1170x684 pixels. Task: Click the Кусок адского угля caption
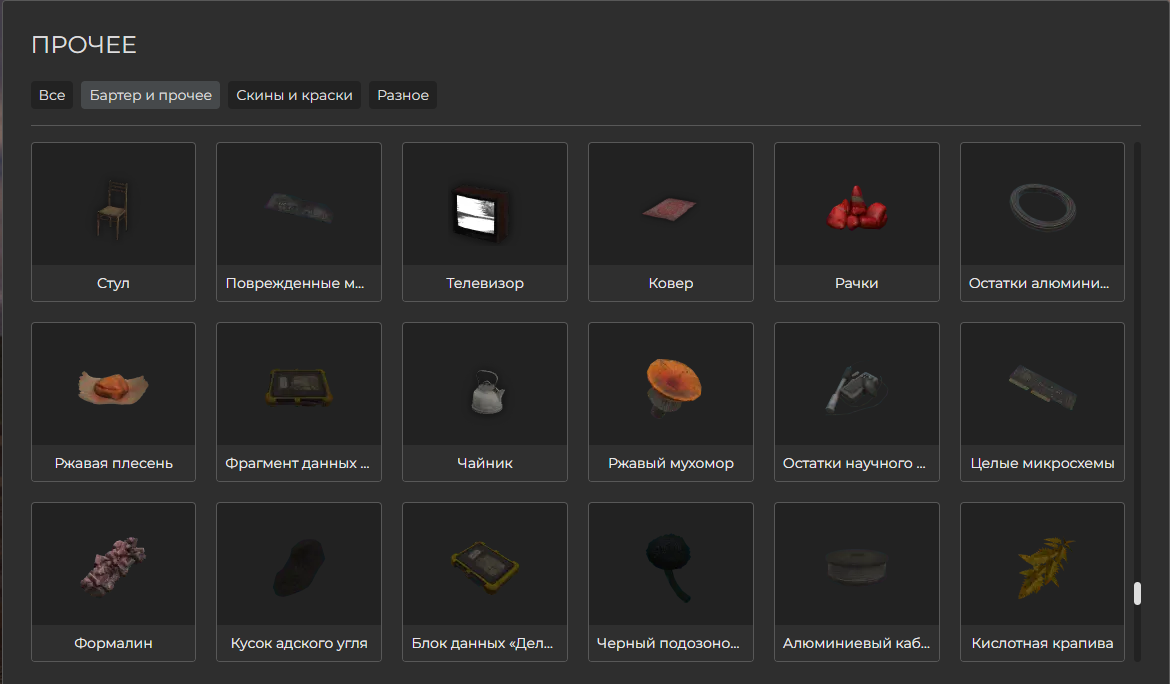coord(299,643)
